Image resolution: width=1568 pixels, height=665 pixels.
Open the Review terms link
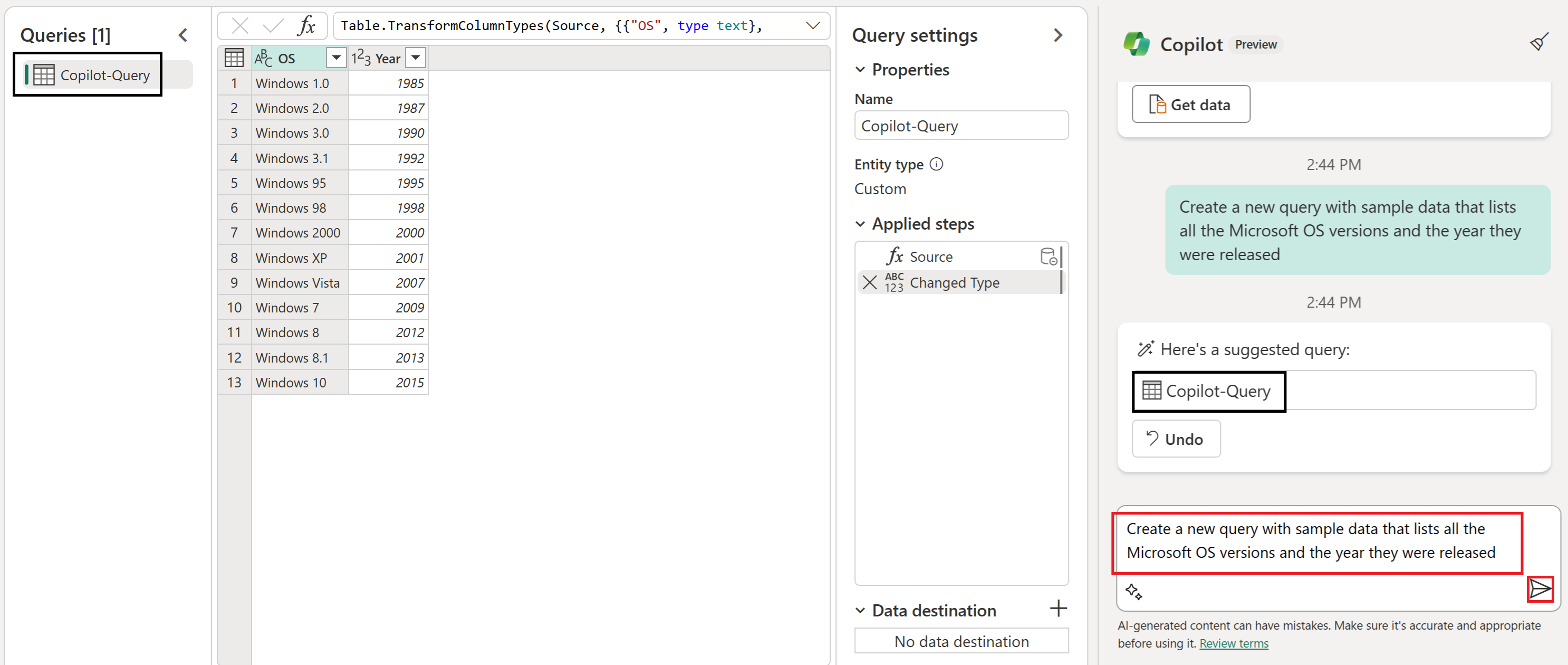click(1233, 643)
